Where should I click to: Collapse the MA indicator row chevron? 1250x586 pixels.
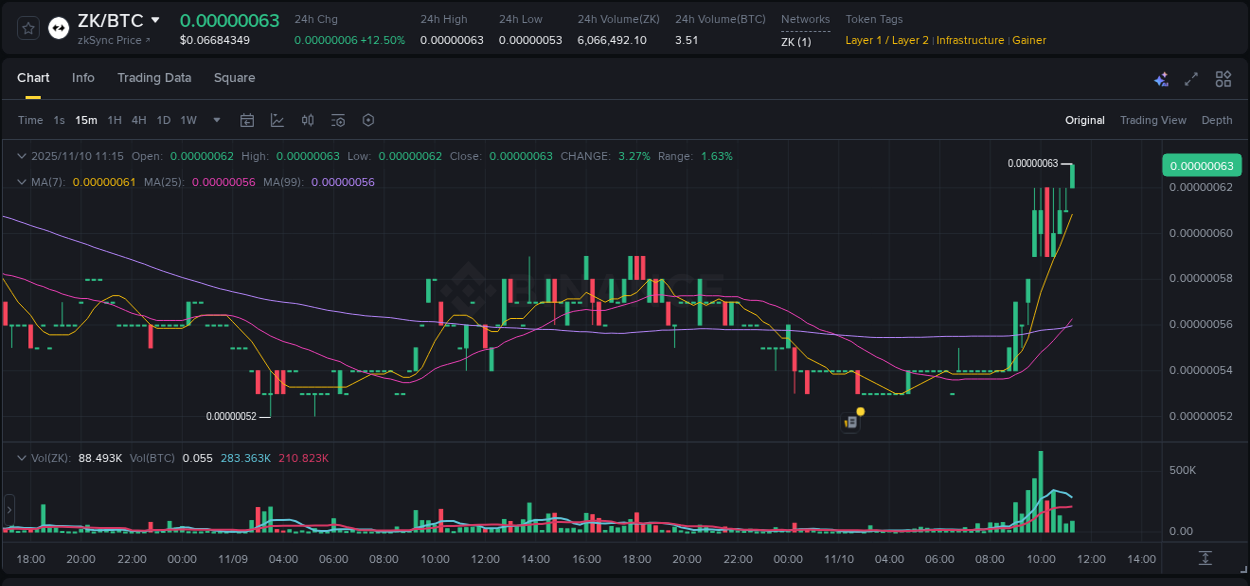[21, 182]
